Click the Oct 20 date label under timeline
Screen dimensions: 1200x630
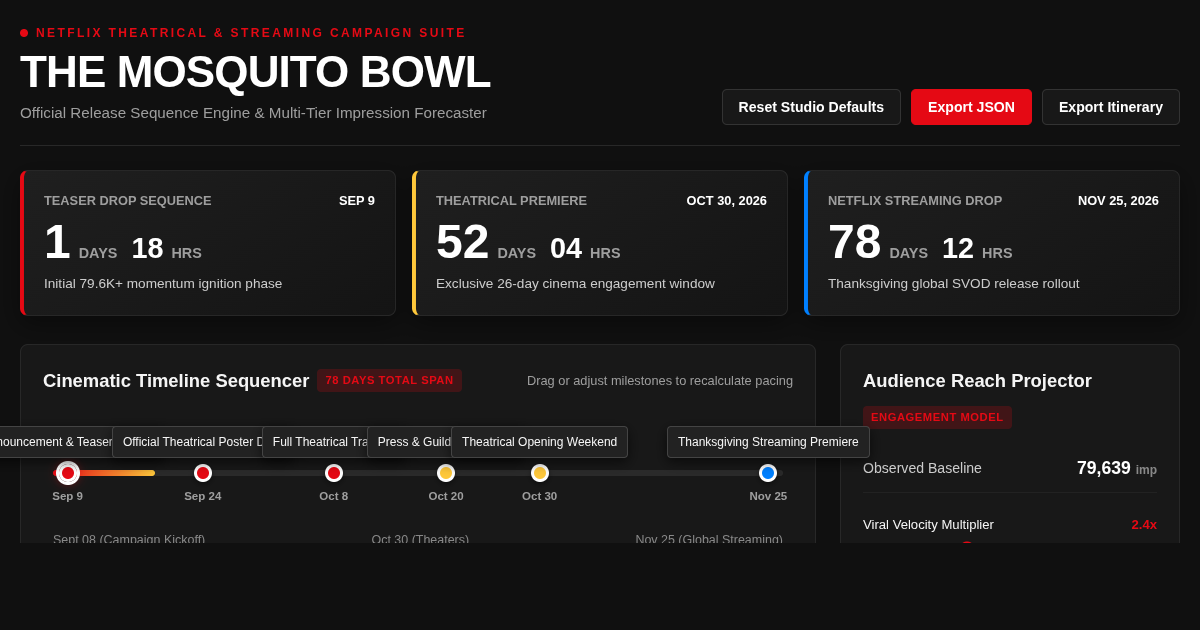click(446, 496)
